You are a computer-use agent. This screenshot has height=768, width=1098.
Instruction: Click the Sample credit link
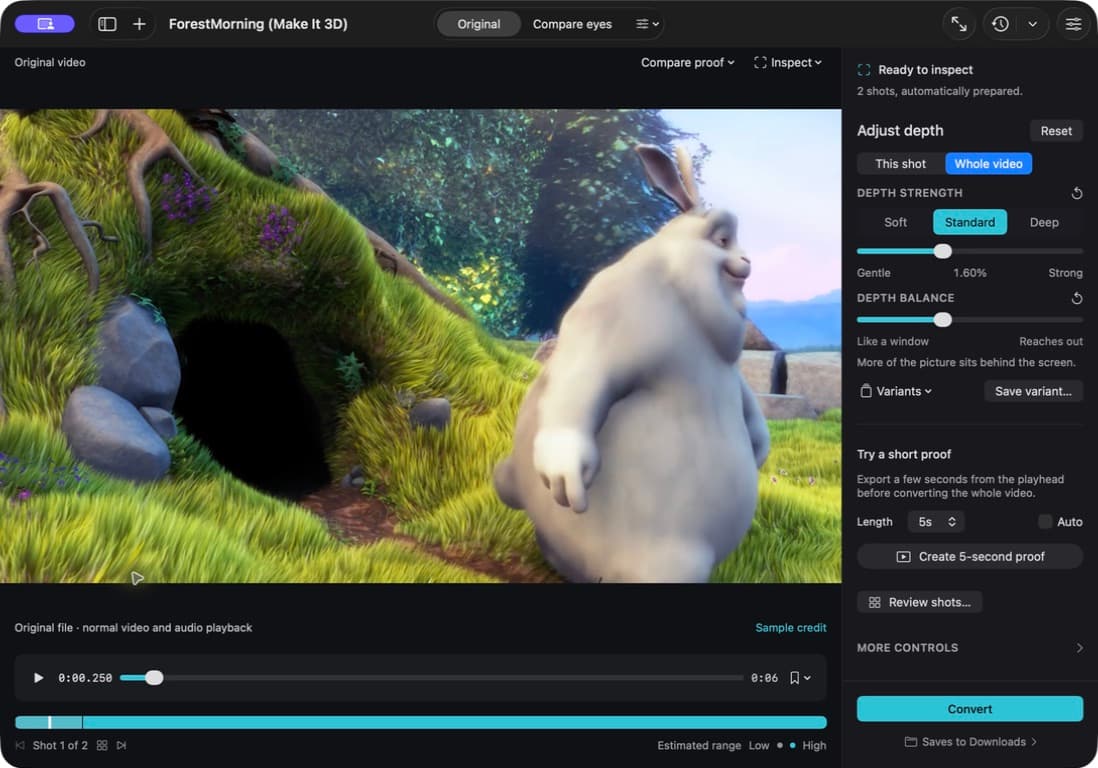click(x=791, y=627)
